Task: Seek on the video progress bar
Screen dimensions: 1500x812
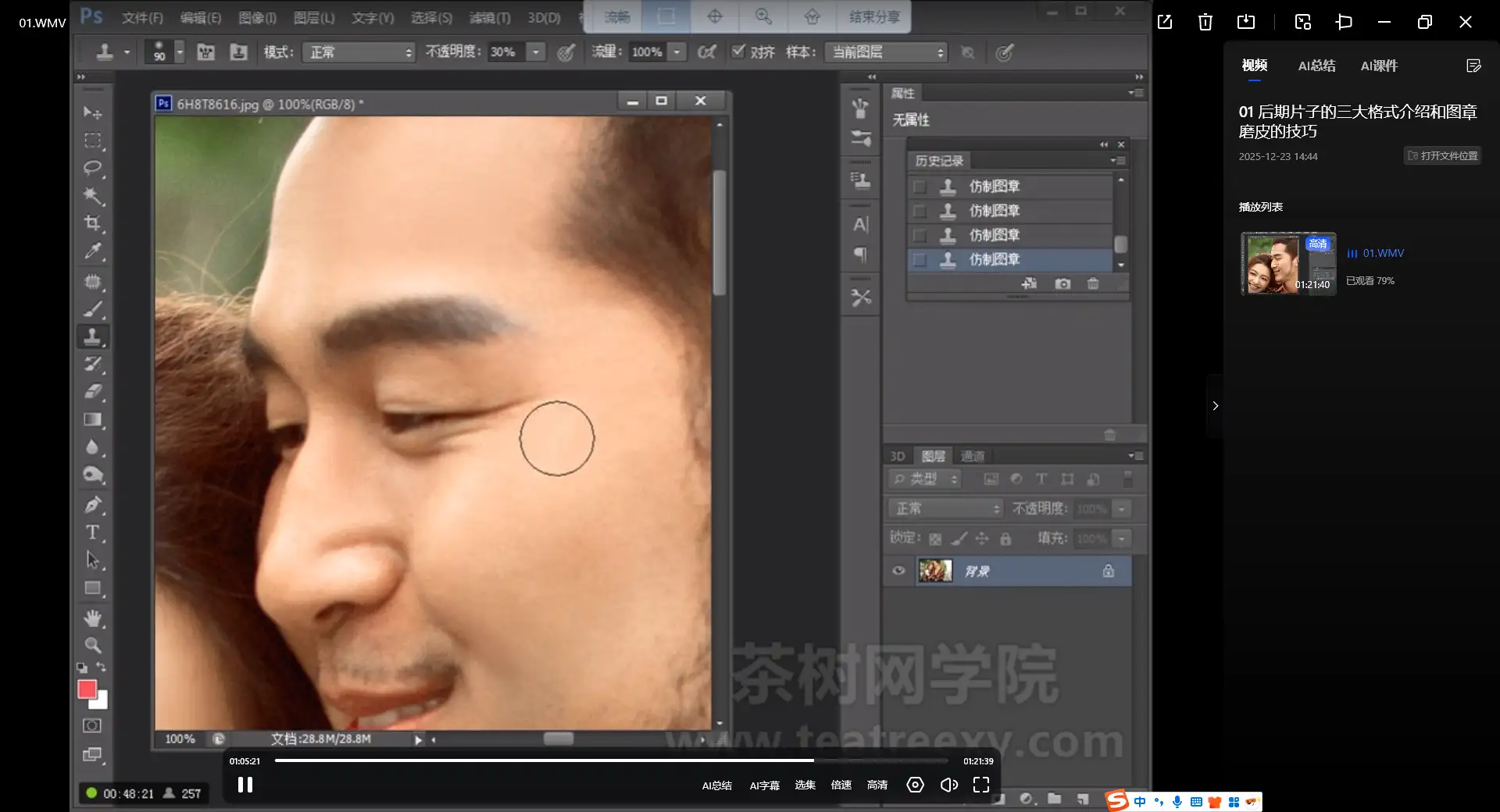Action: click(611, 760)
